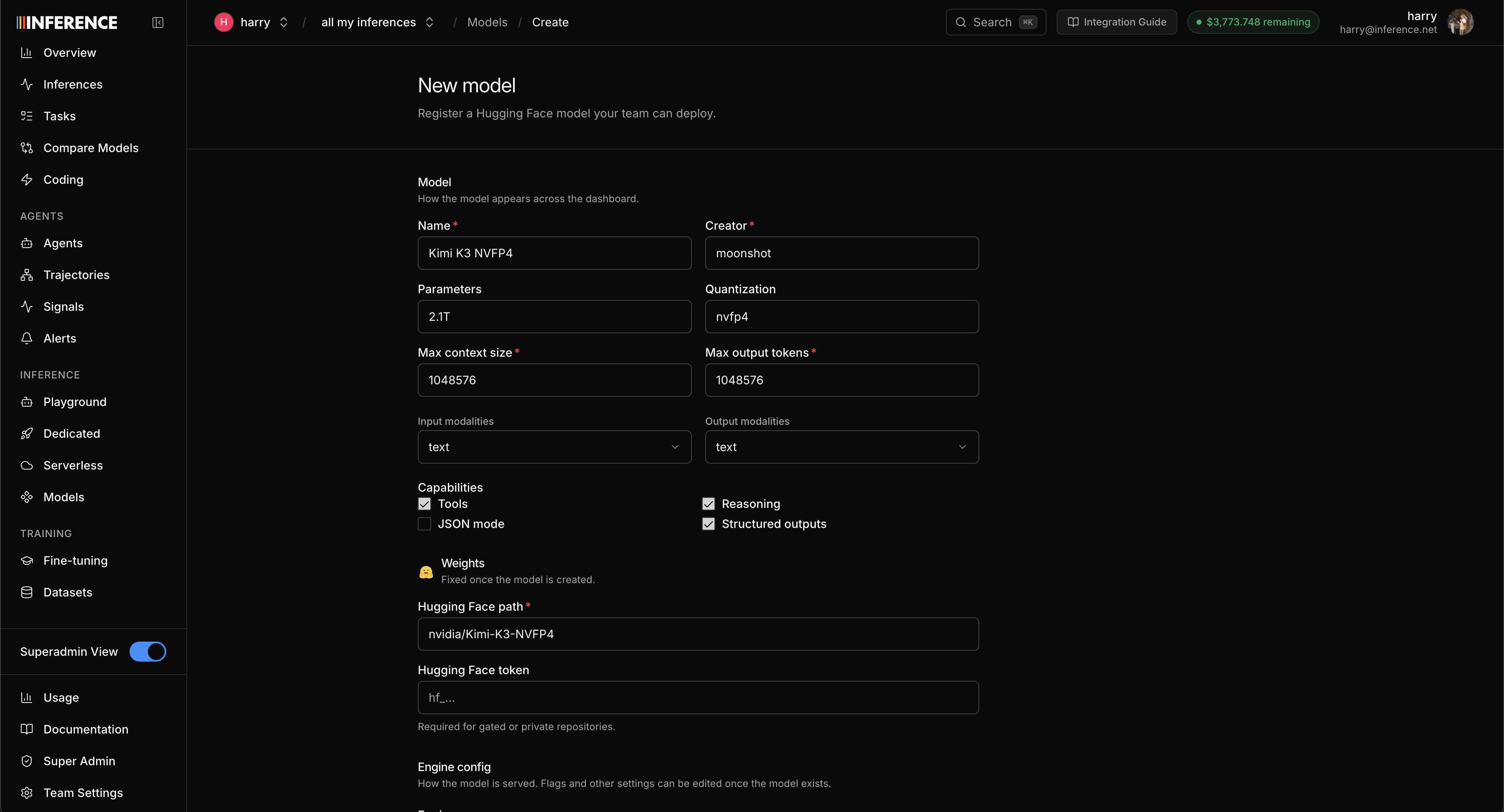1504x812 pixels.
Task: Click harry@inference.net email text
Action: tap(1388, 30)
